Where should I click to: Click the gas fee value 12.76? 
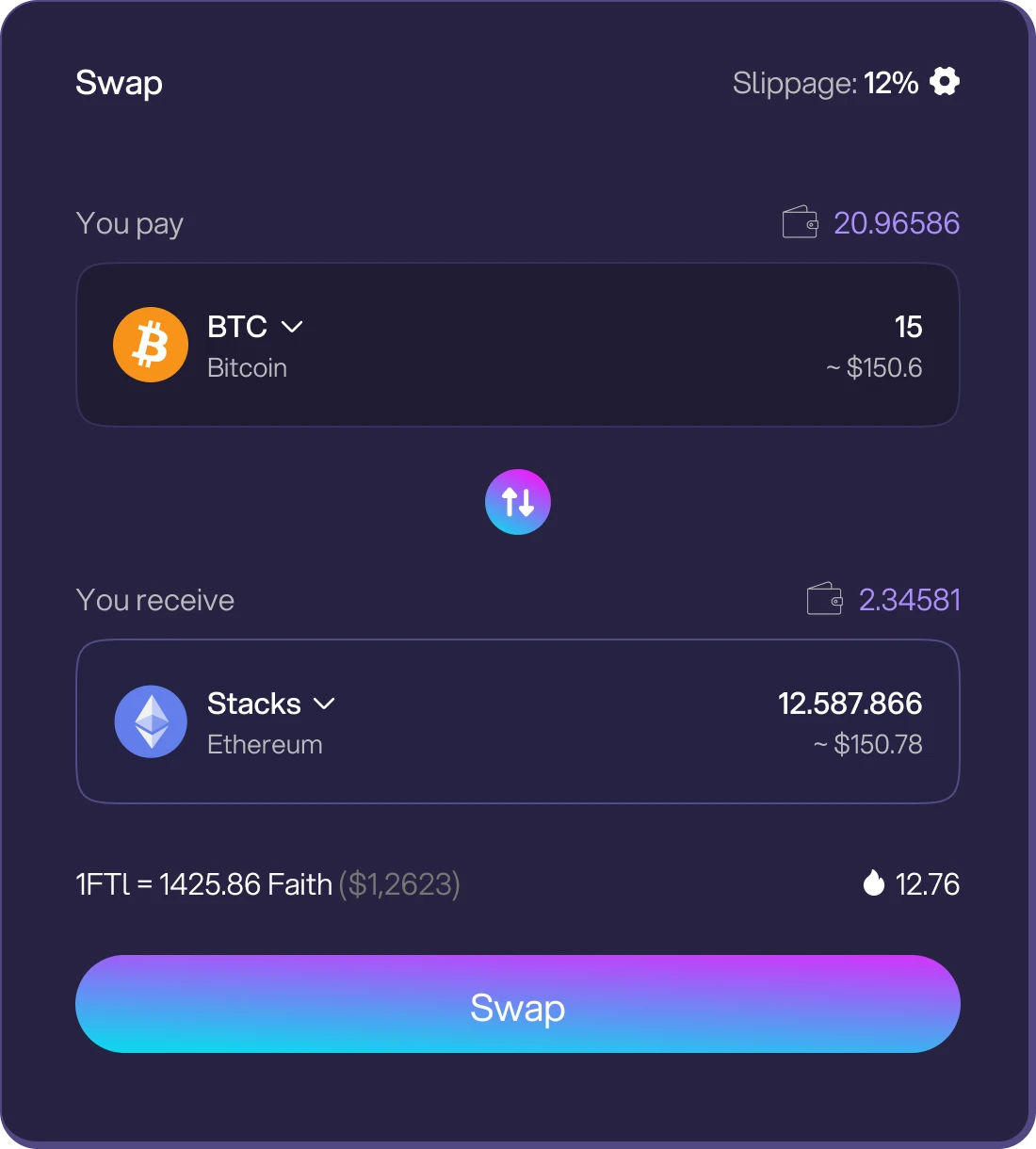tap(927, 884)
